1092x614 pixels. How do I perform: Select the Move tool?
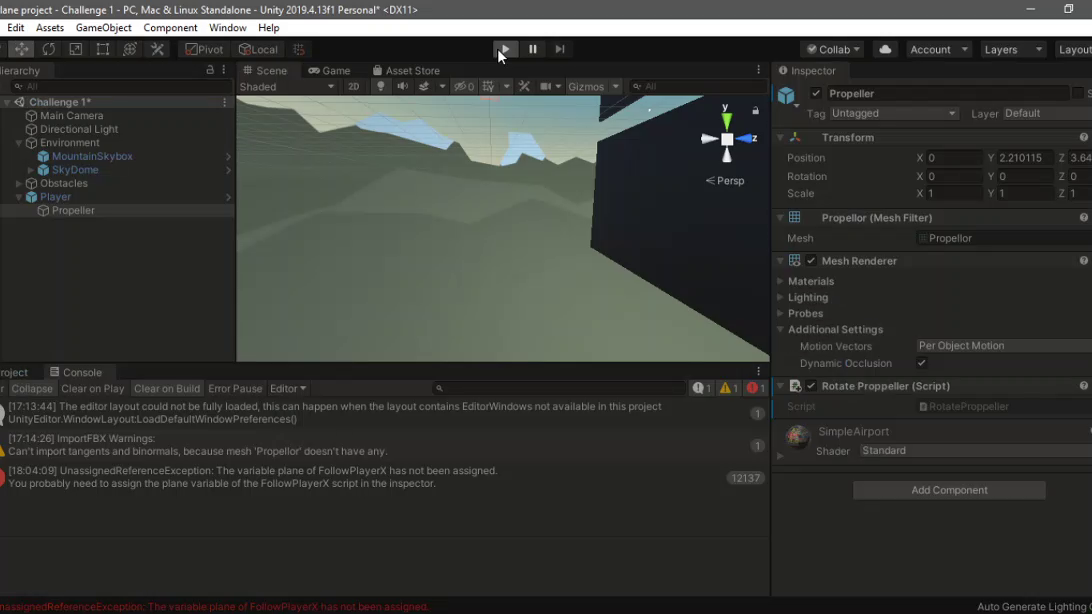click(21, 49)
